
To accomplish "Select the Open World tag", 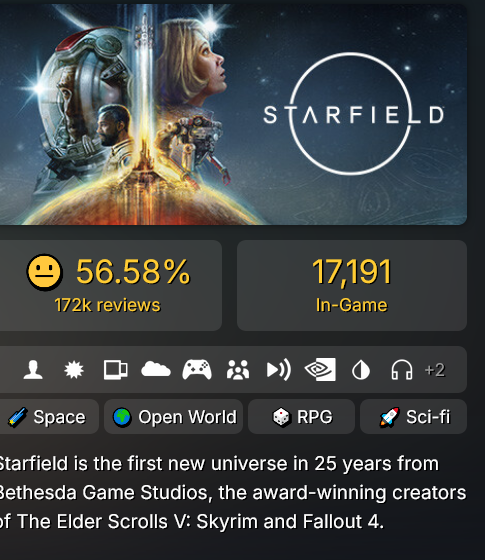I will click(174, 416).
